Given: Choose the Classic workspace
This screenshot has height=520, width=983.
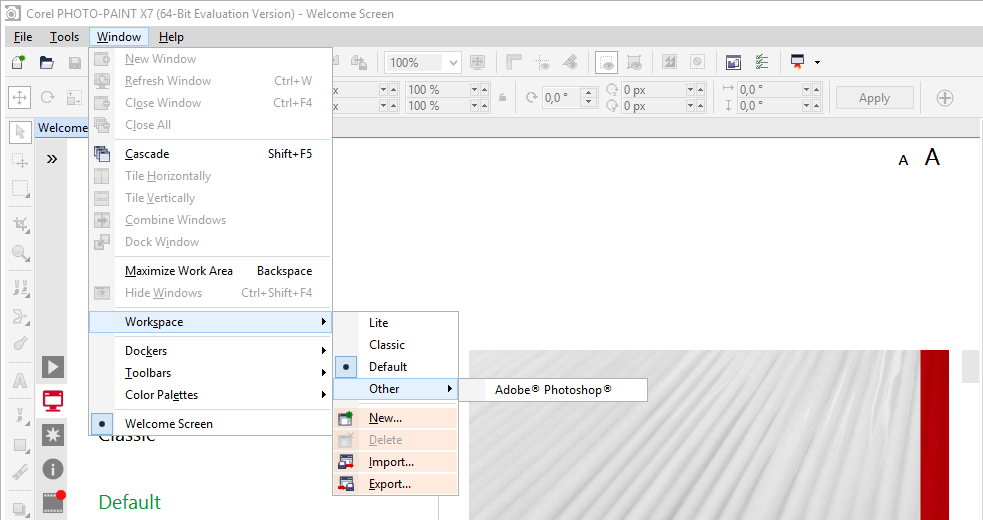Looking at the screenshot, I should click(396, 345).
